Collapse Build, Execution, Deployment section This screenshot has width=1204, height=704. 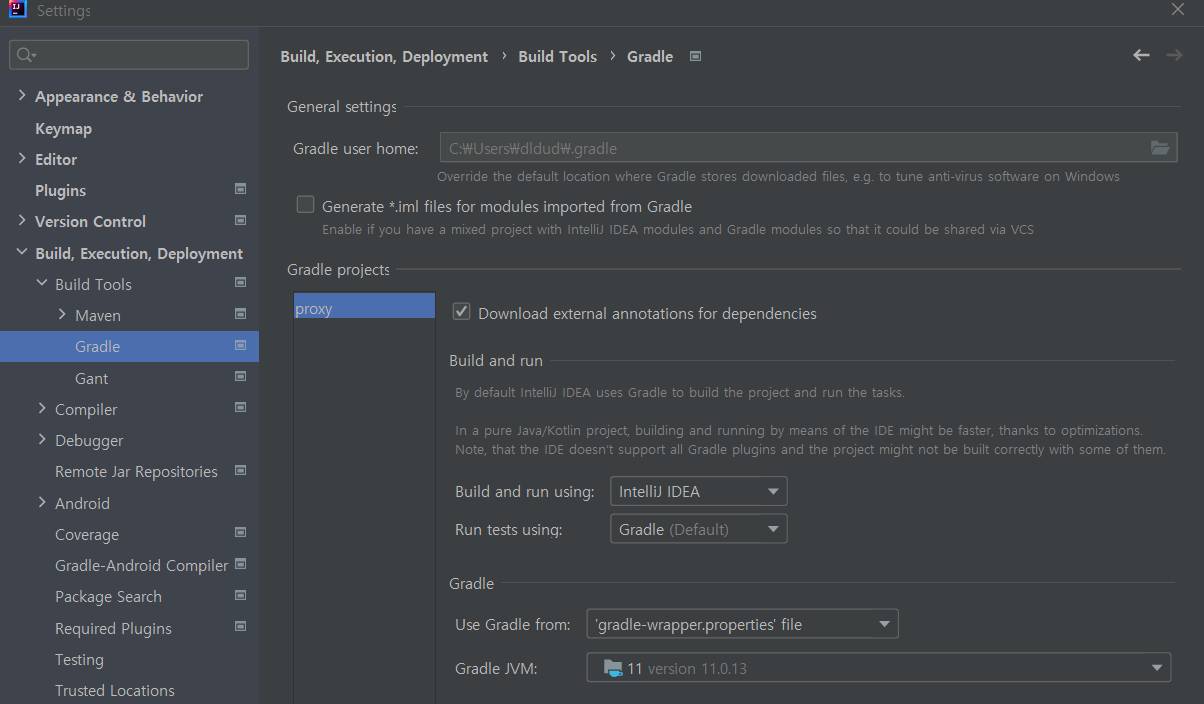22,252
